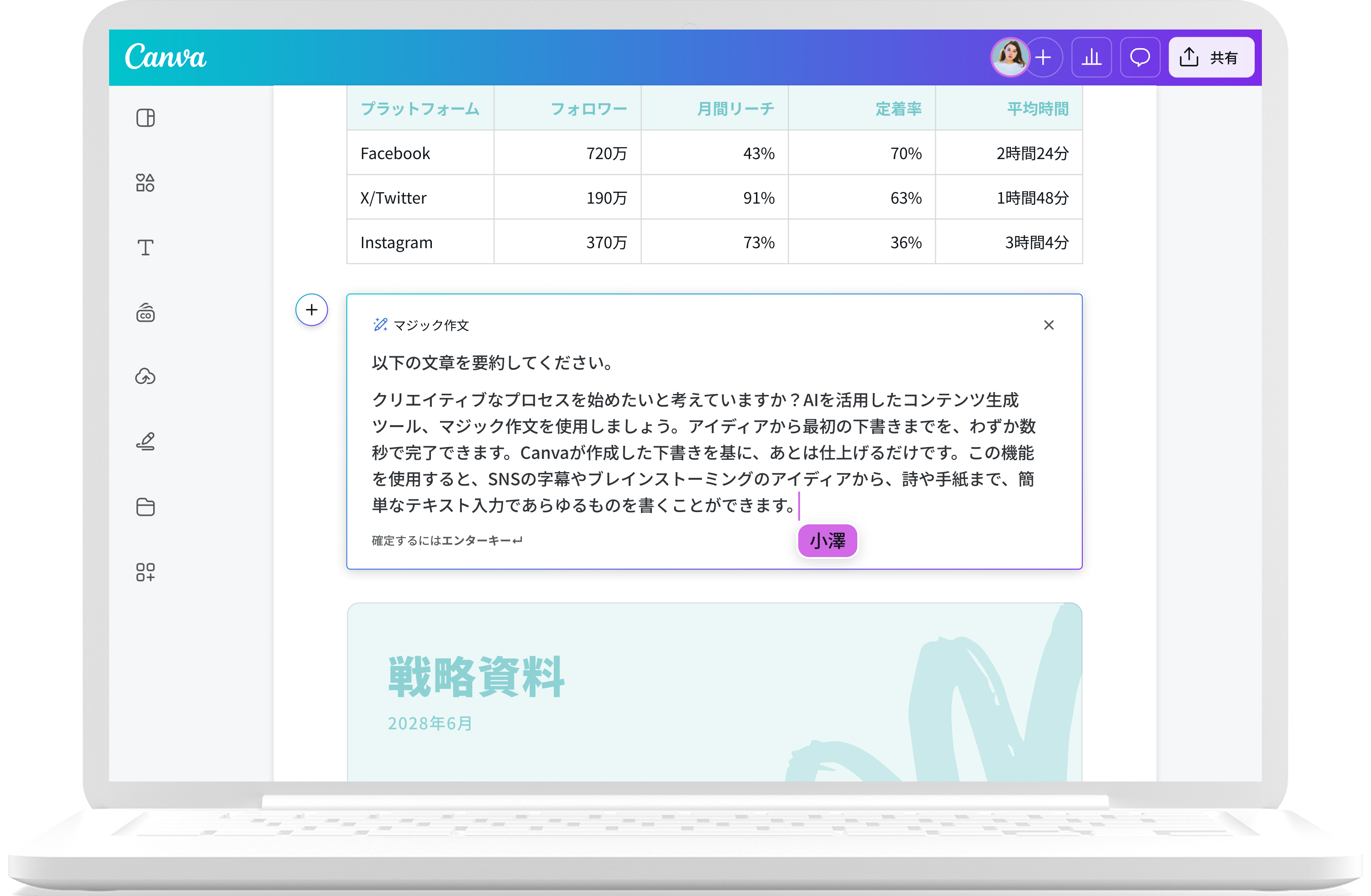The height and width of the screenshot is (896, 1371).
Task: Close the マジック作文 panel
Action: coord(1048,325)
